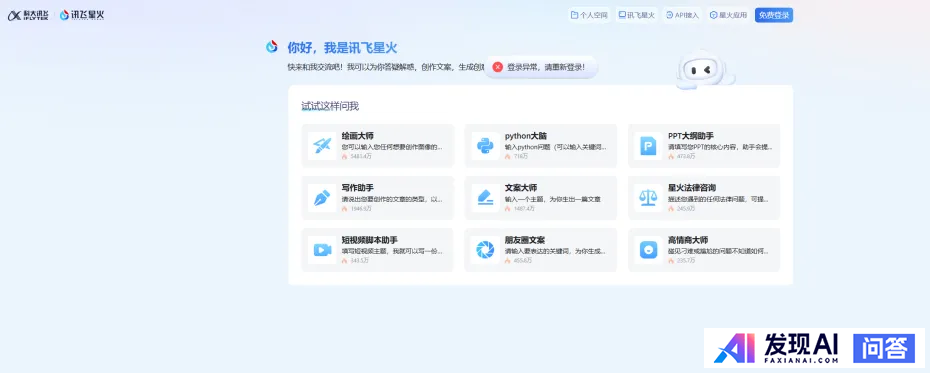Open 个人空间 in the top navigation
930x373 pixels.
[x=589, y=15]
